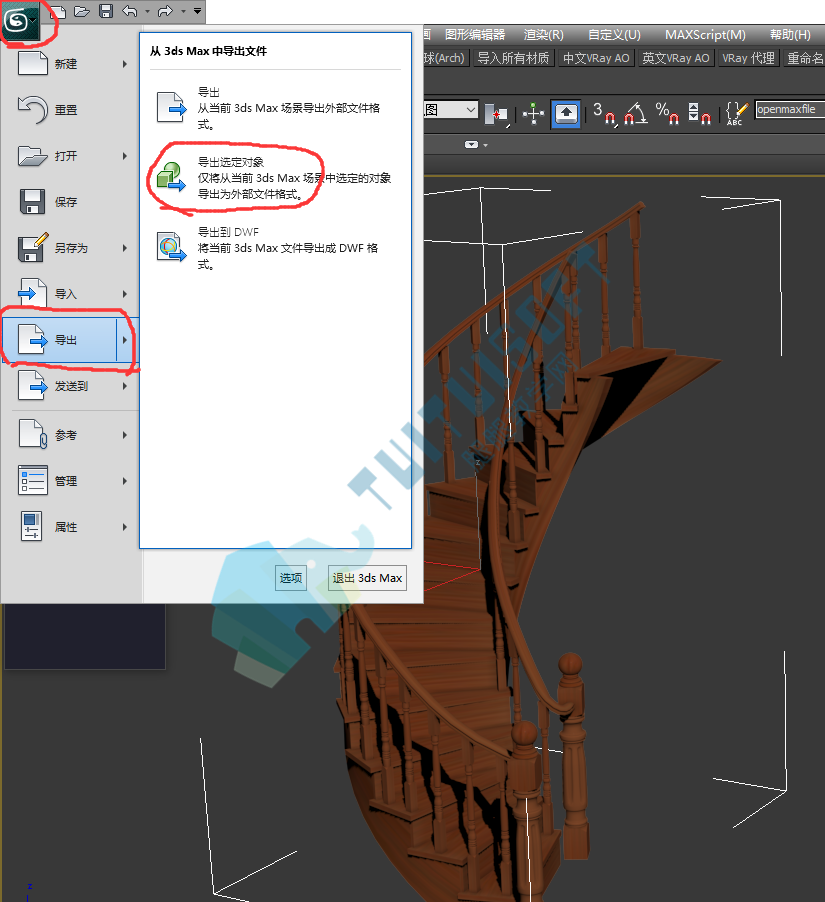Click the Redo arrow in quick access toolbar
This screenshot has height=902, width=825.
[x=165, y=11]
